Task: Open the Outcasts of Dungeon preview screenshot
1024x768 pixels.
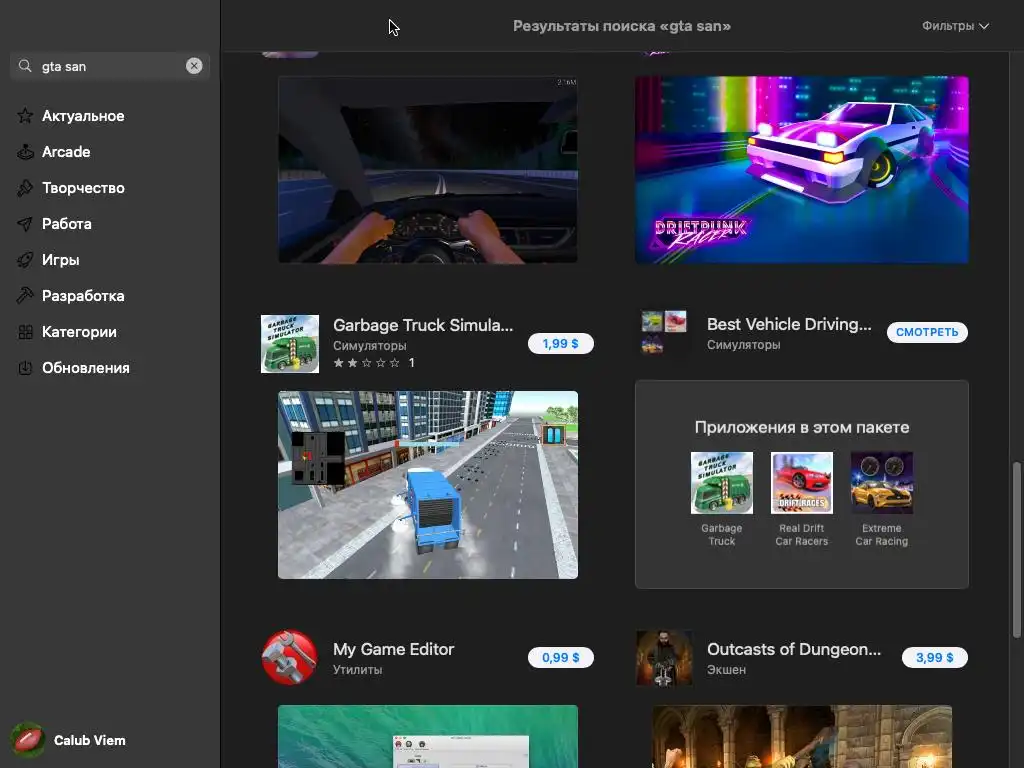Action: point(801,736)
